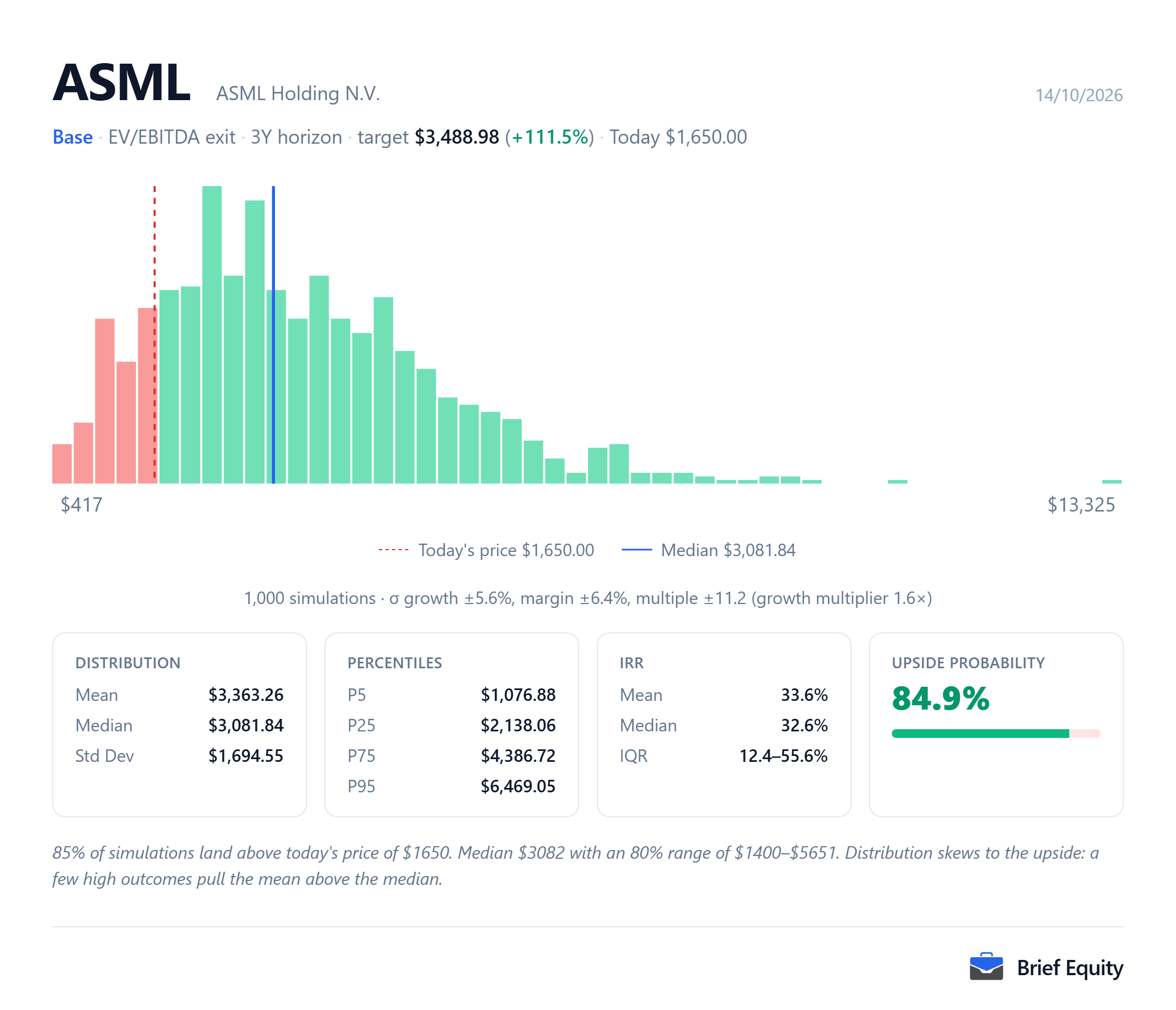Click the Brief Equity brand name
The image size is (1176, 1010).
[x=1070, y=968]
